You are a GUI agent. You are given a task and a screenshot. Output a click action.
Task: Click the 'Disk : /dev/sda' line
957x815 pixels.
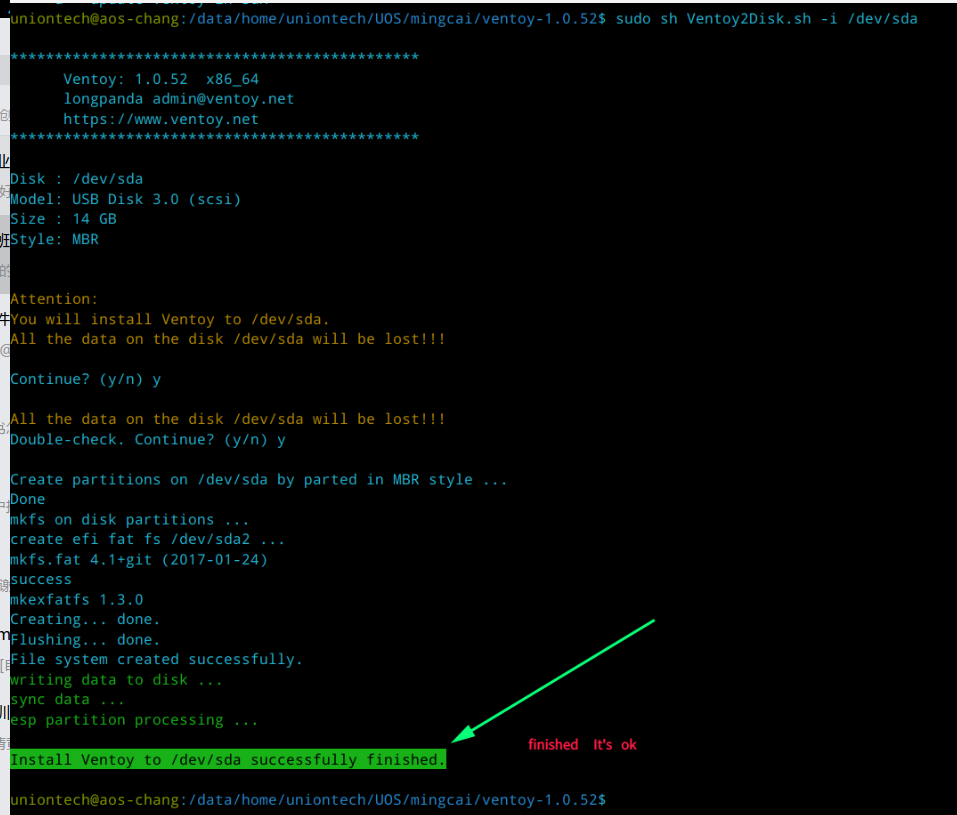click(x=77, y=179)
